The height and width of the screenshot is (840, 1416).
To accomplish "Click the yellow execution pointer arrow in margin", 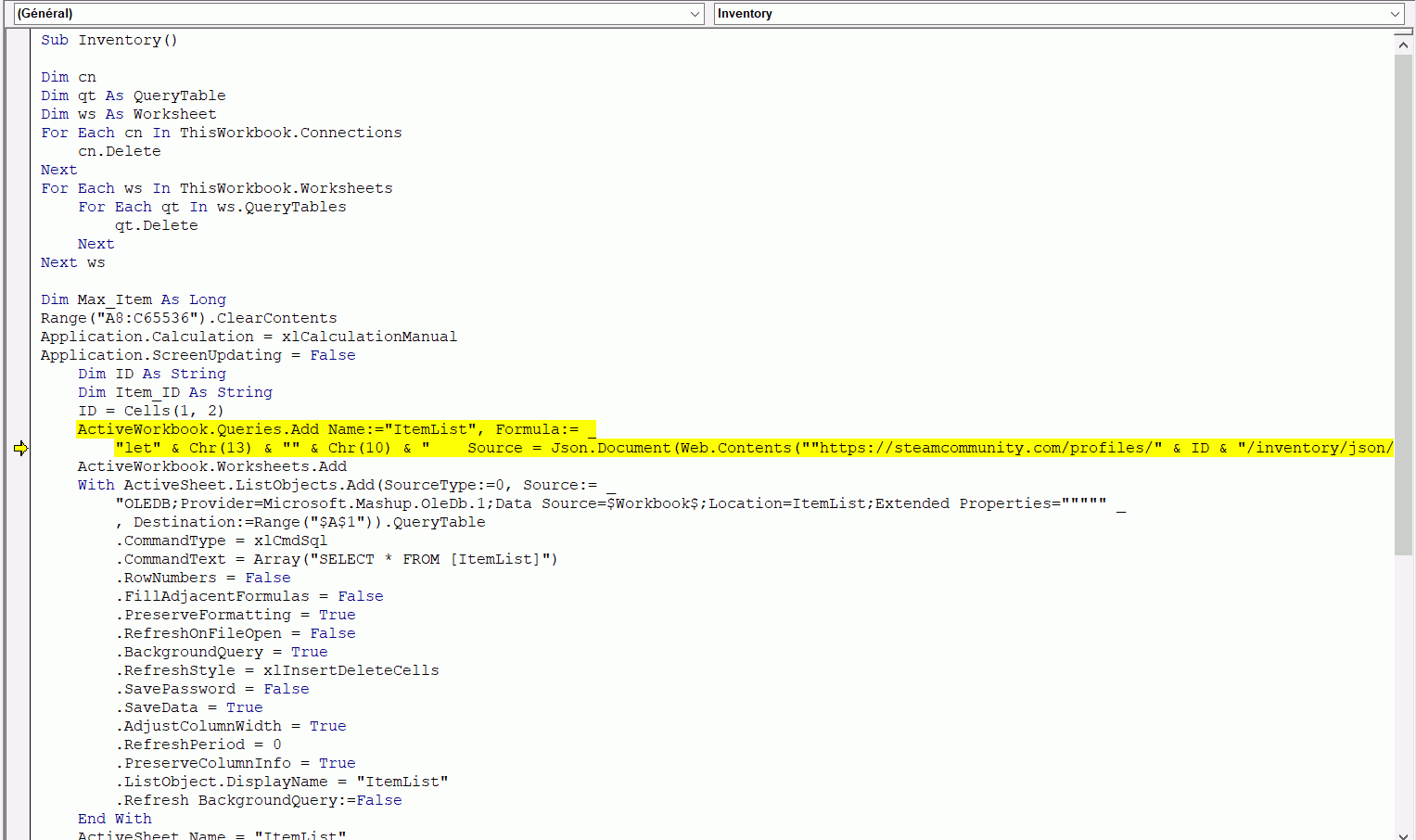I will click(x=20, y=449).
